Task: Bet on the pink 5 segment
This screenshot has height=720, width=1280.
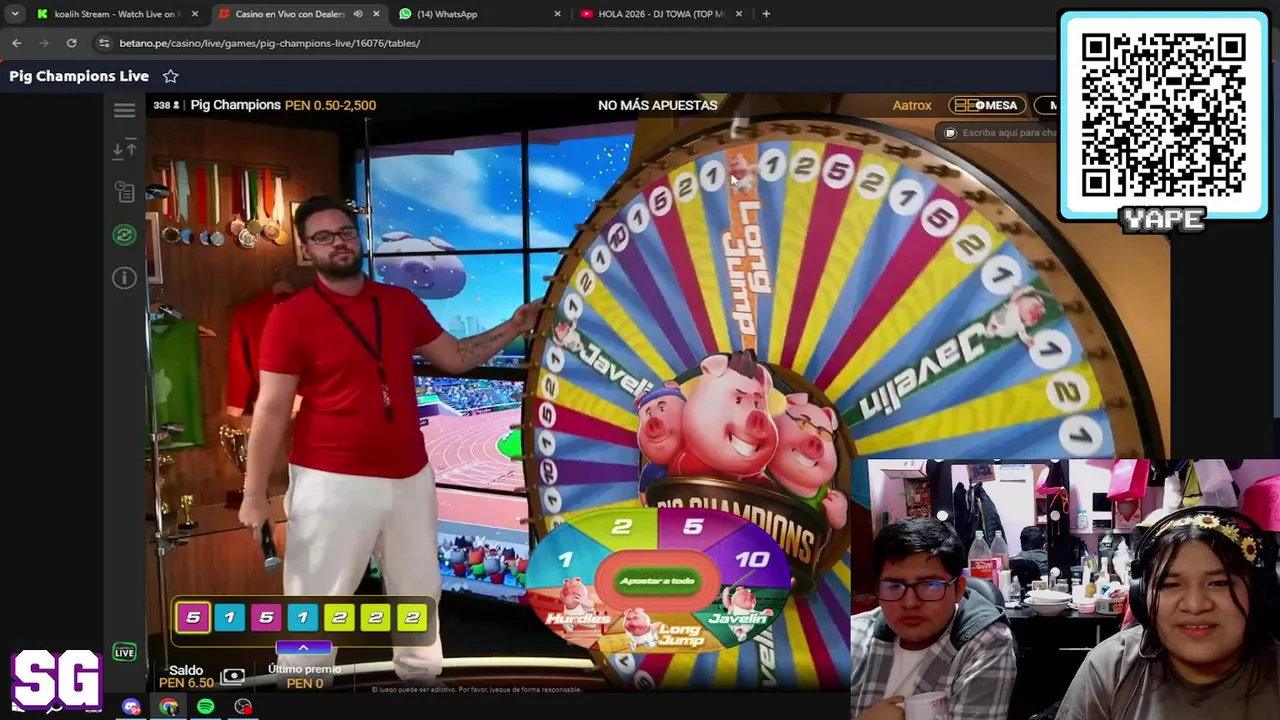Action: tap(693, 527)
